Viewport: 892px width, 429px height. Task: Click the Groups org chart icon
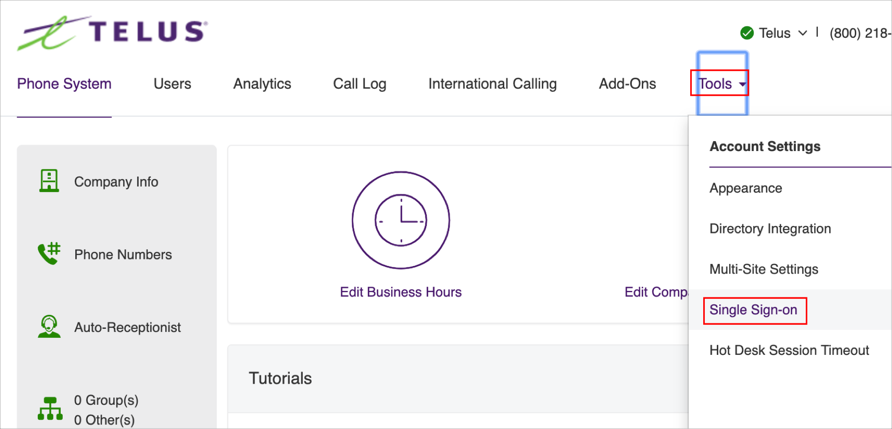point(49,409)
